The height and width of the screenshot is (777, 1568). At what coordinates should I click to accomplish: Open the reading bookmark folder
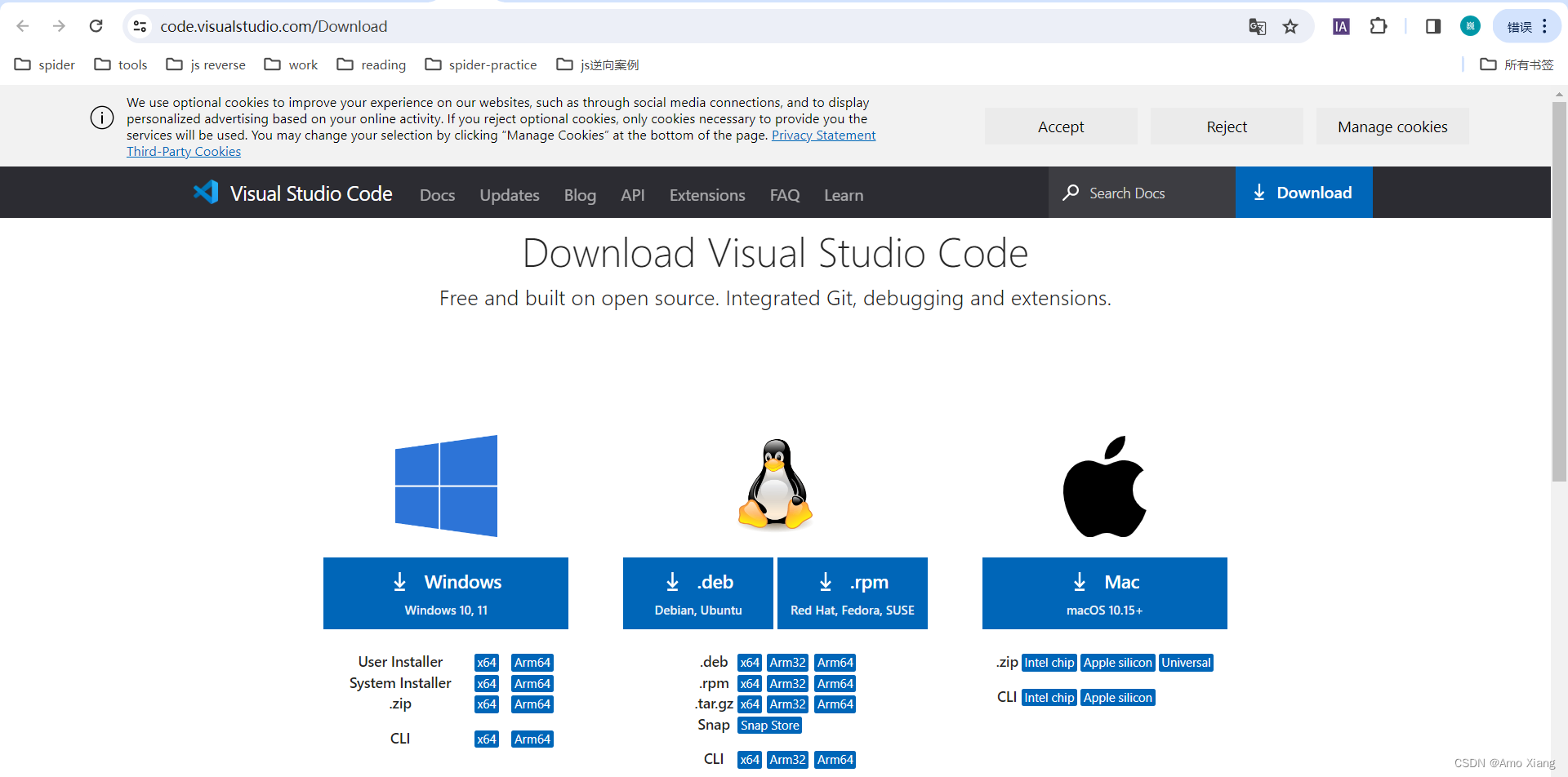[372, 64]
